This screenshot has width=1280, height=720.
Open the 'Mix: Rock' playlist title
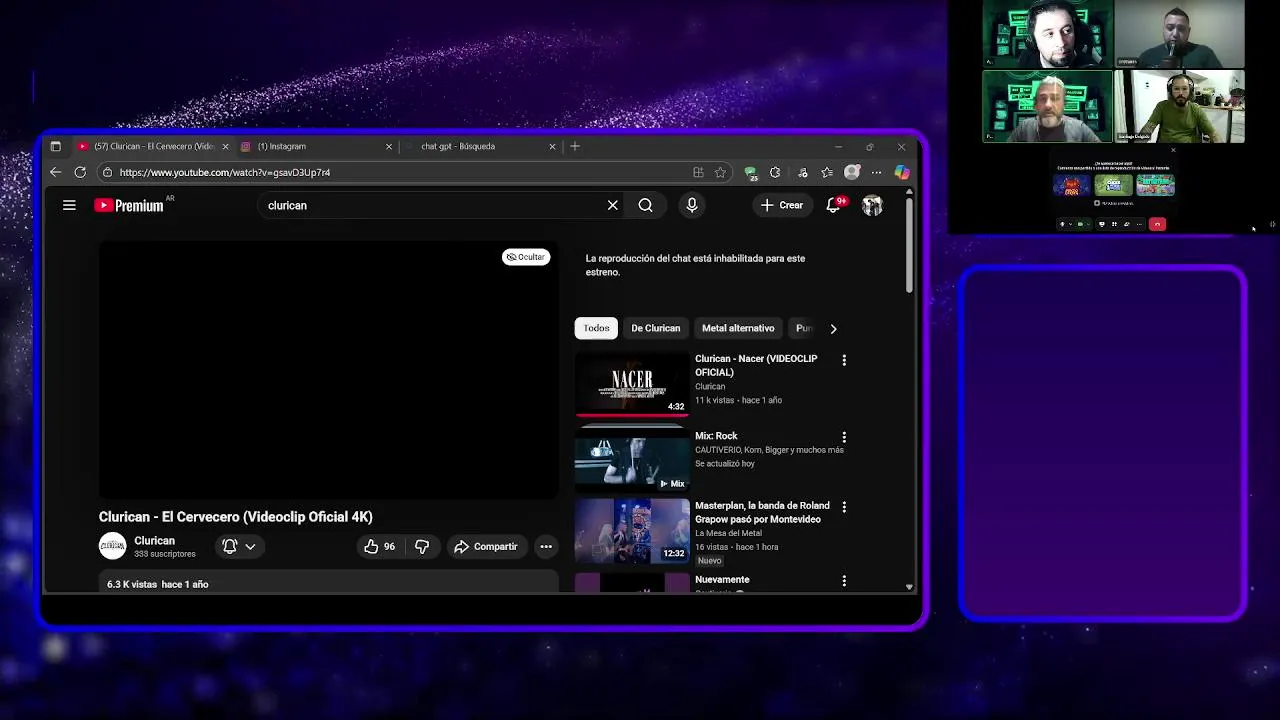coord(716,436)
